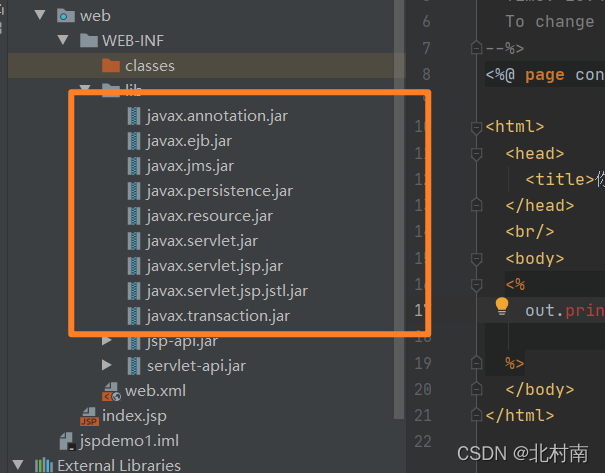Image resolution: width=605 pixels, height=473 pixels.
Task: Expand the jsp-api.jar arrow
Action: point(106,341)
